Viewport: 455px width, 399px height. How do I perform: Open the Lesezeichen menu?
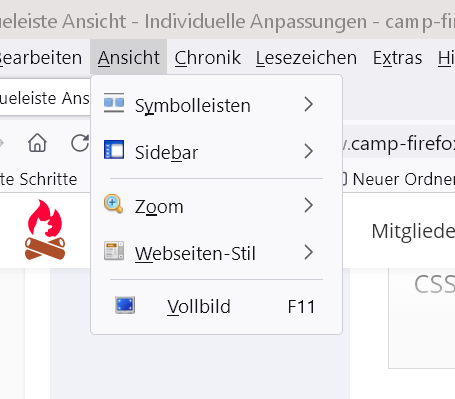(x=306, y=57)
